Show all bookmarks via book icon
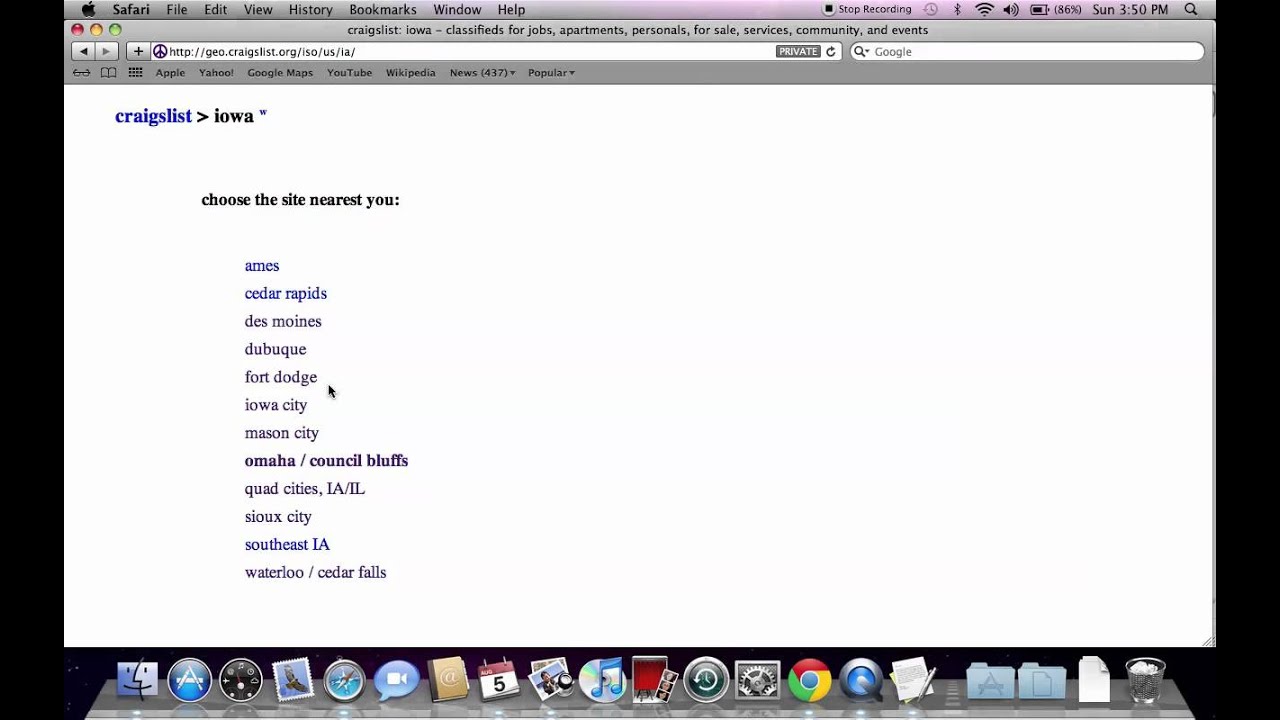Screen dimensions: 1280x720 tap(109, 73)
